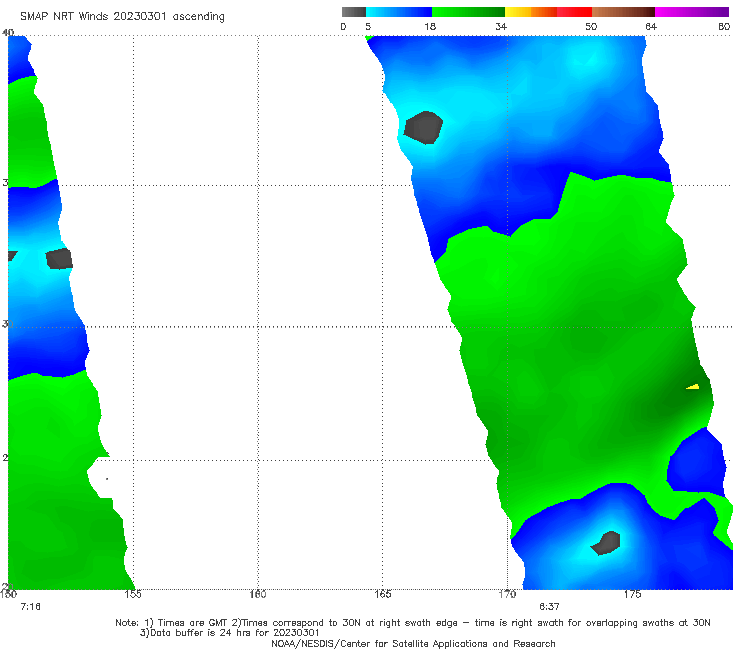Click the swath time label '7:16'
740x650 pixels.
31,607
